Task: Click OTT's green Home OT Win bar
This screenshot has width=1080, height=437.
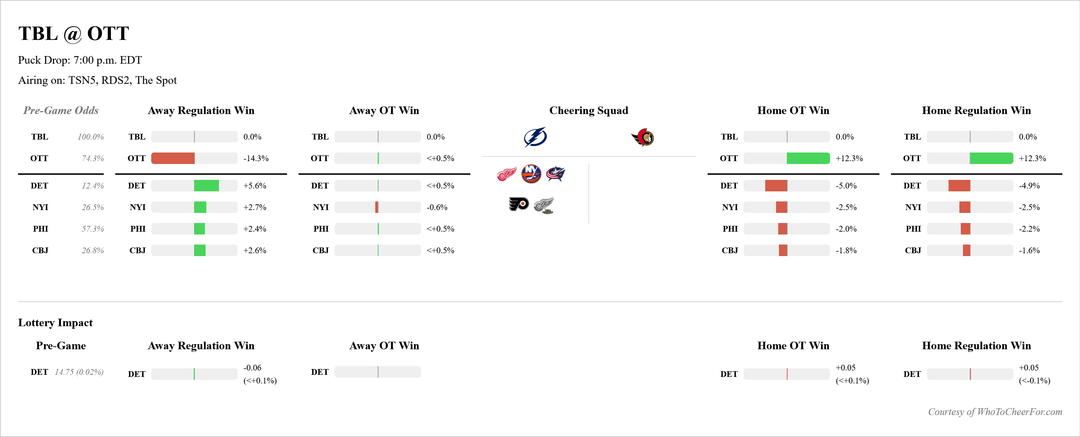Action: click(x=808, y=158)
